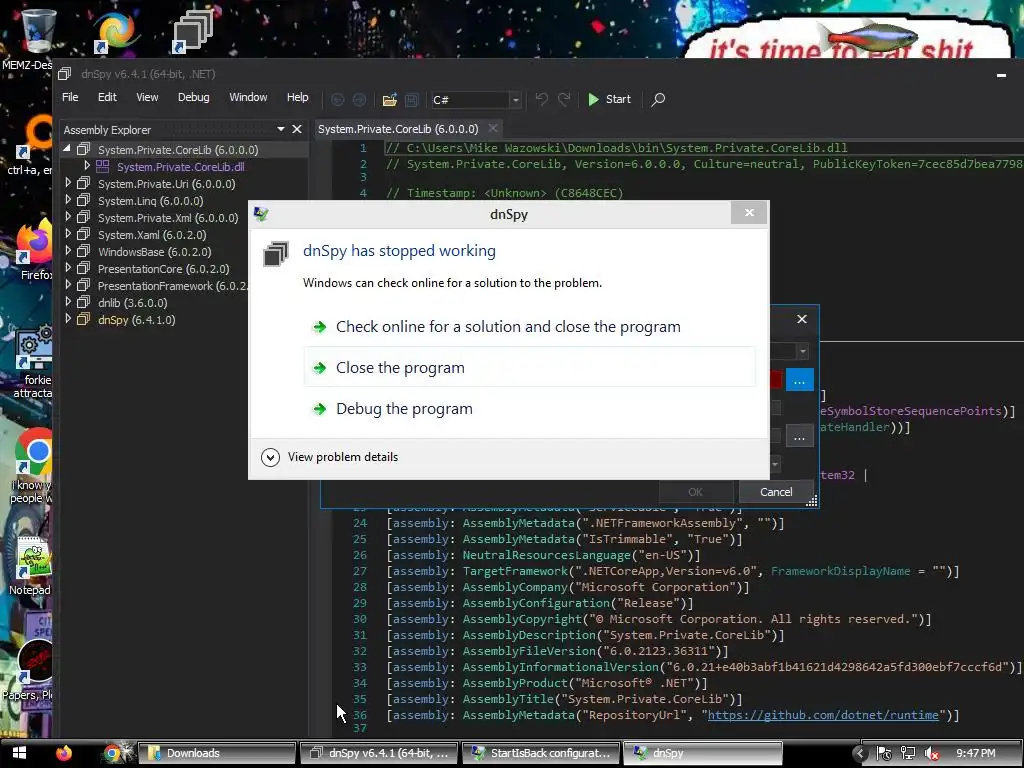Open the top dropdown in the dialog behind
The image size is (1024, 768).
[x=803, y=351]
